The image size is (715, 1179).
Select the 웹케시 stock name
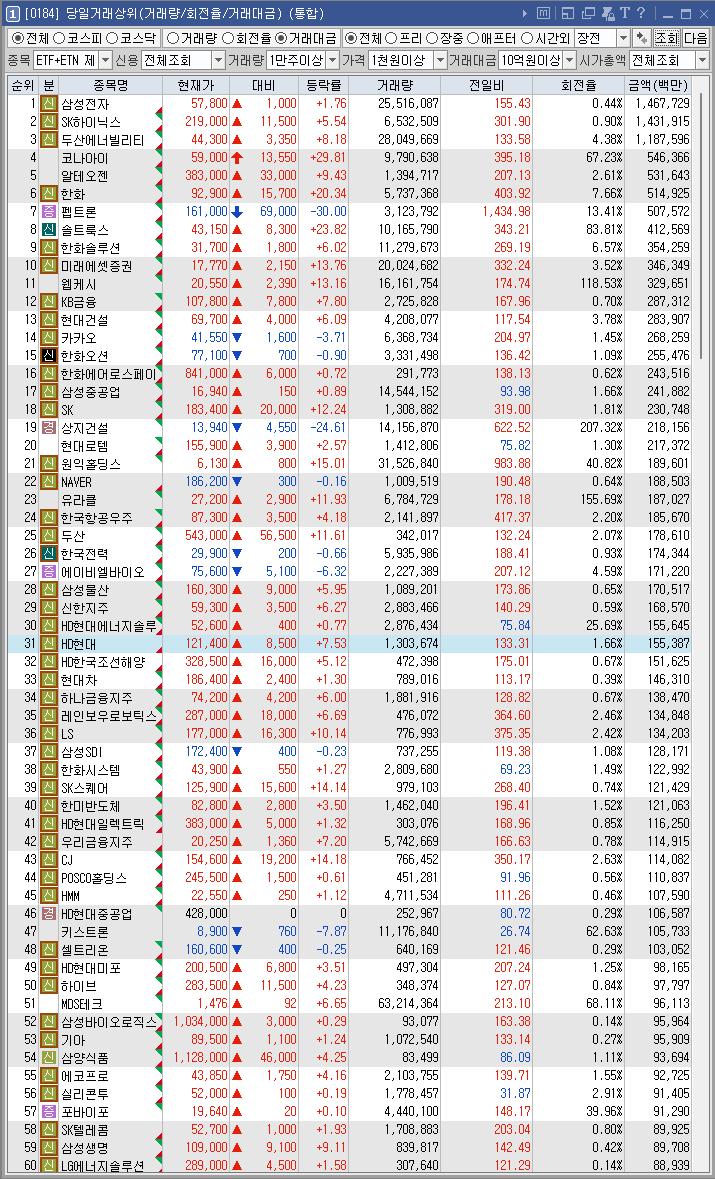click(79, 283)
